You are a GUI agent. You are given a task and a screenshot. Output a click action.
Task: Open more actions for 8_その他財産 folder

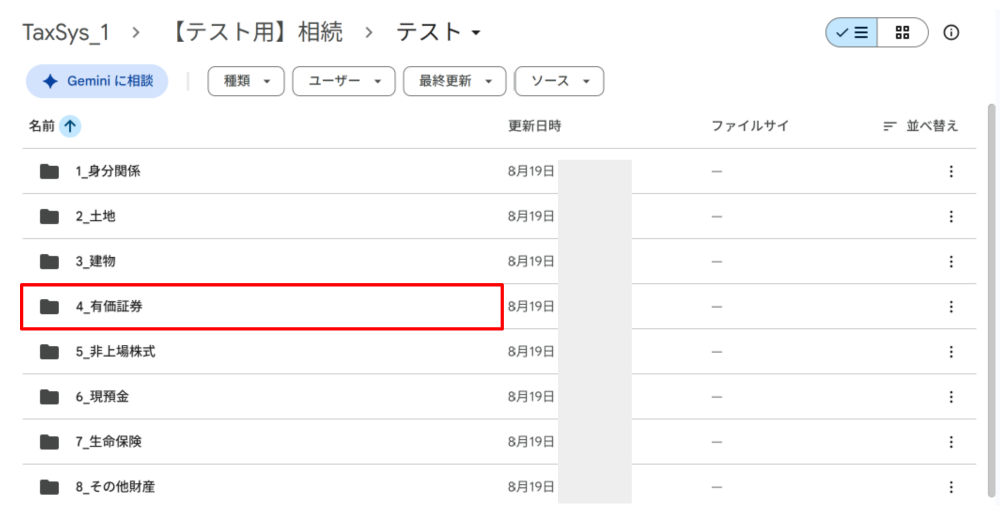[951, 487]
